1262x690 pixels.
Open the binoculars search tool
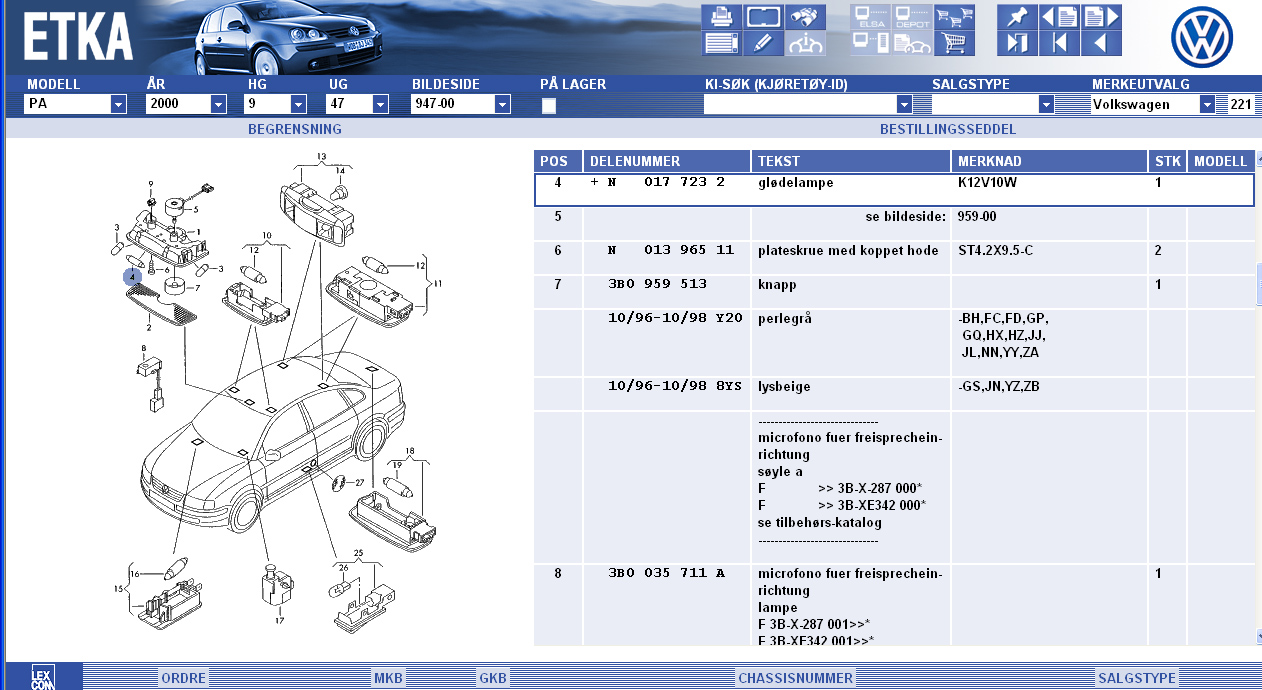coord(803,17)
